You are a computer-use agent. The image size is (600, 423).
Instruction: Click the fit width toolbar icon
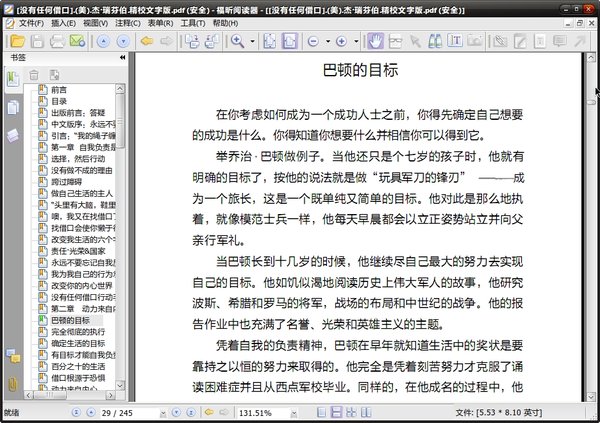coord(290,41)
